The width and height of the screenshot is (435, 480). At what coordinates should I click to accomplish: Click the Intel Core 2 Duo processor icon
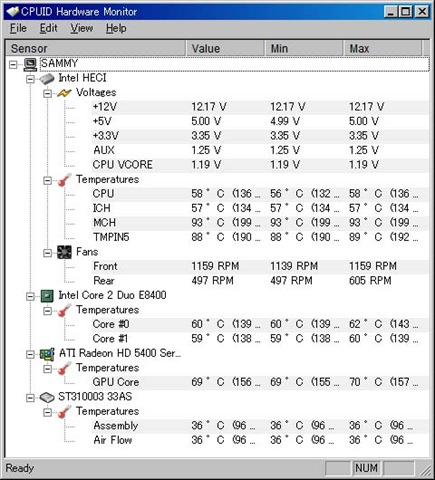(47, 296)
